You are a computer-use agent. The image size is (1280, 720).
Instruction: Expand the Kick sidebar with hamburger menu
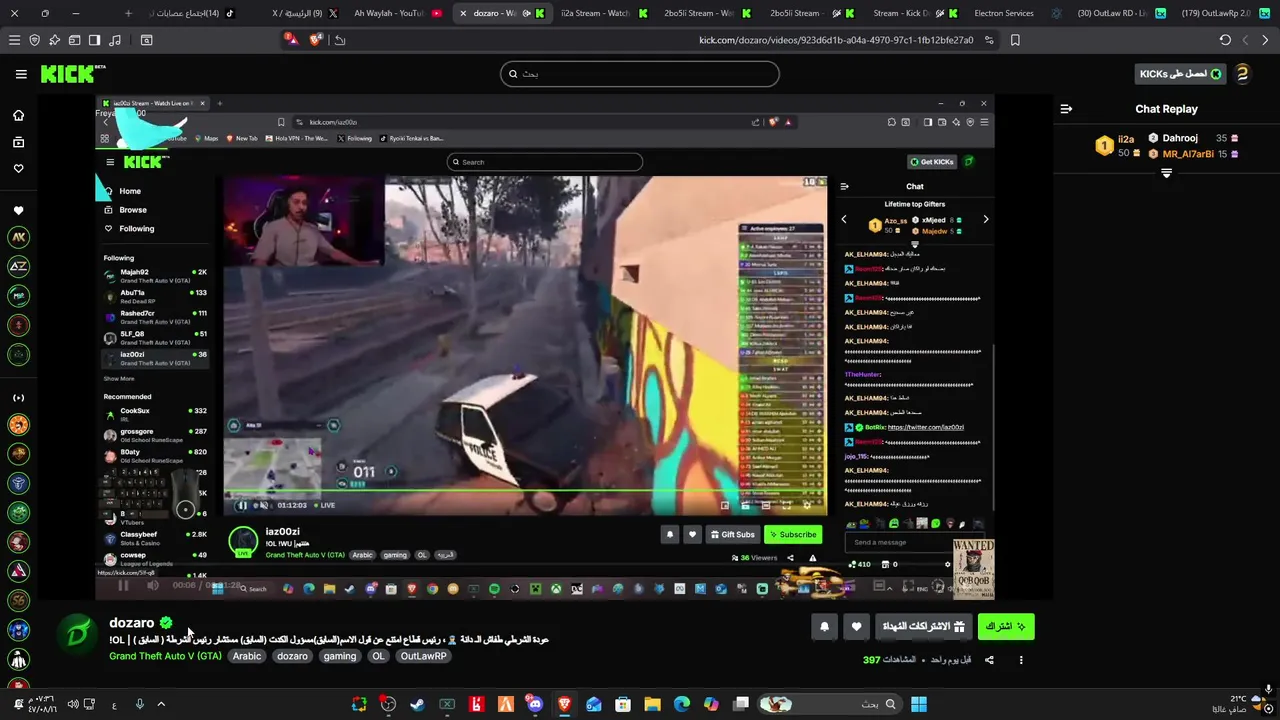point(21,74)
